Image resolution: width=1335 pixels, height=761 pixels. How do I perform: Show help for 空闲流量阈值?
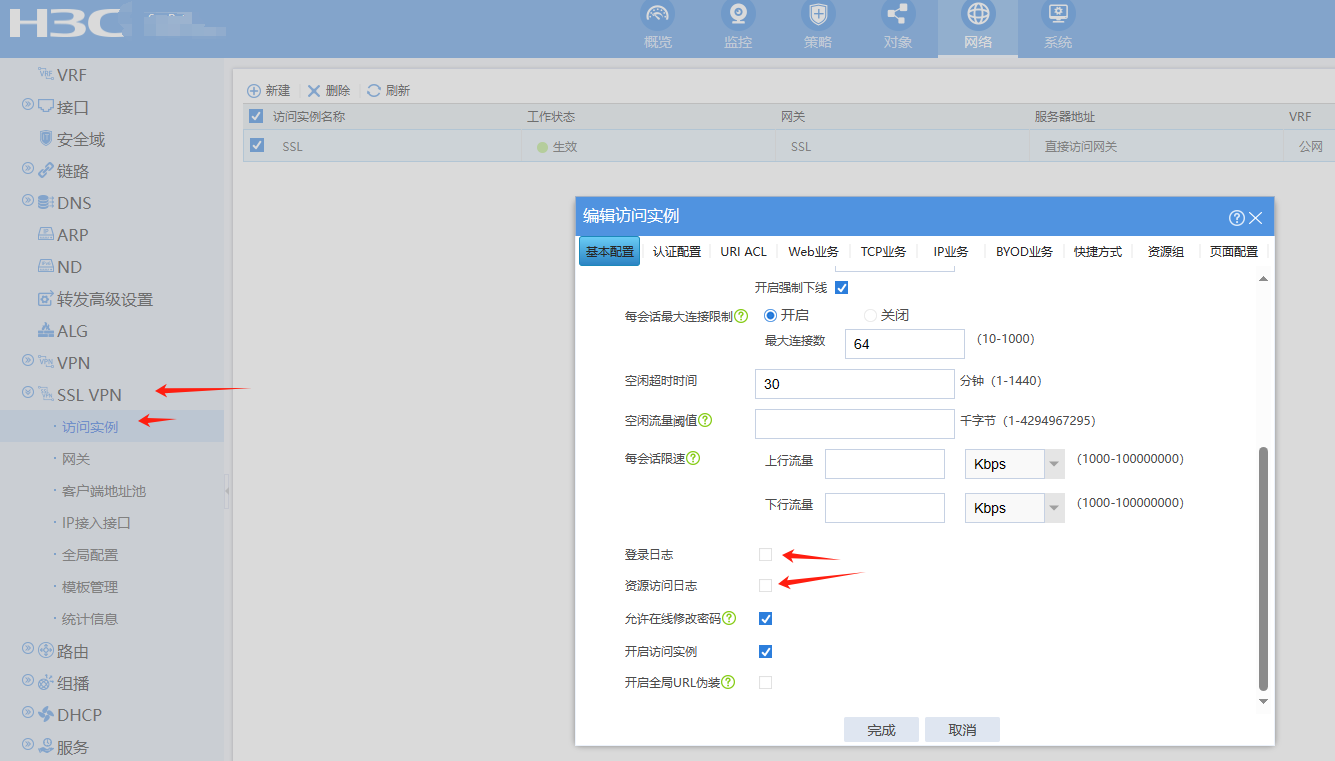[x=705, y=420]
